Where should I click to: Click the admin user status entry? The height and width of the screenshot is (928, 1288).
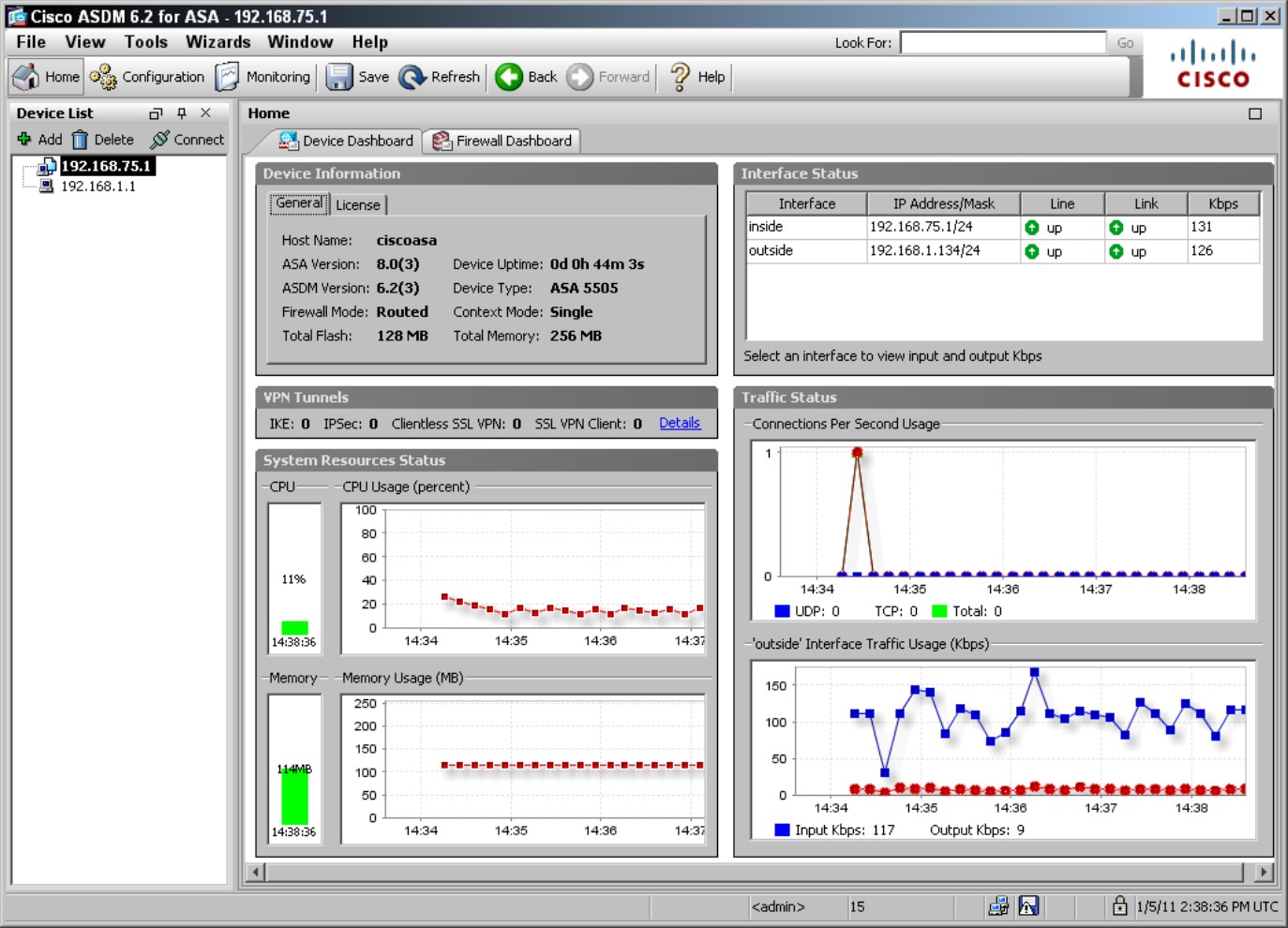[778, 906]
